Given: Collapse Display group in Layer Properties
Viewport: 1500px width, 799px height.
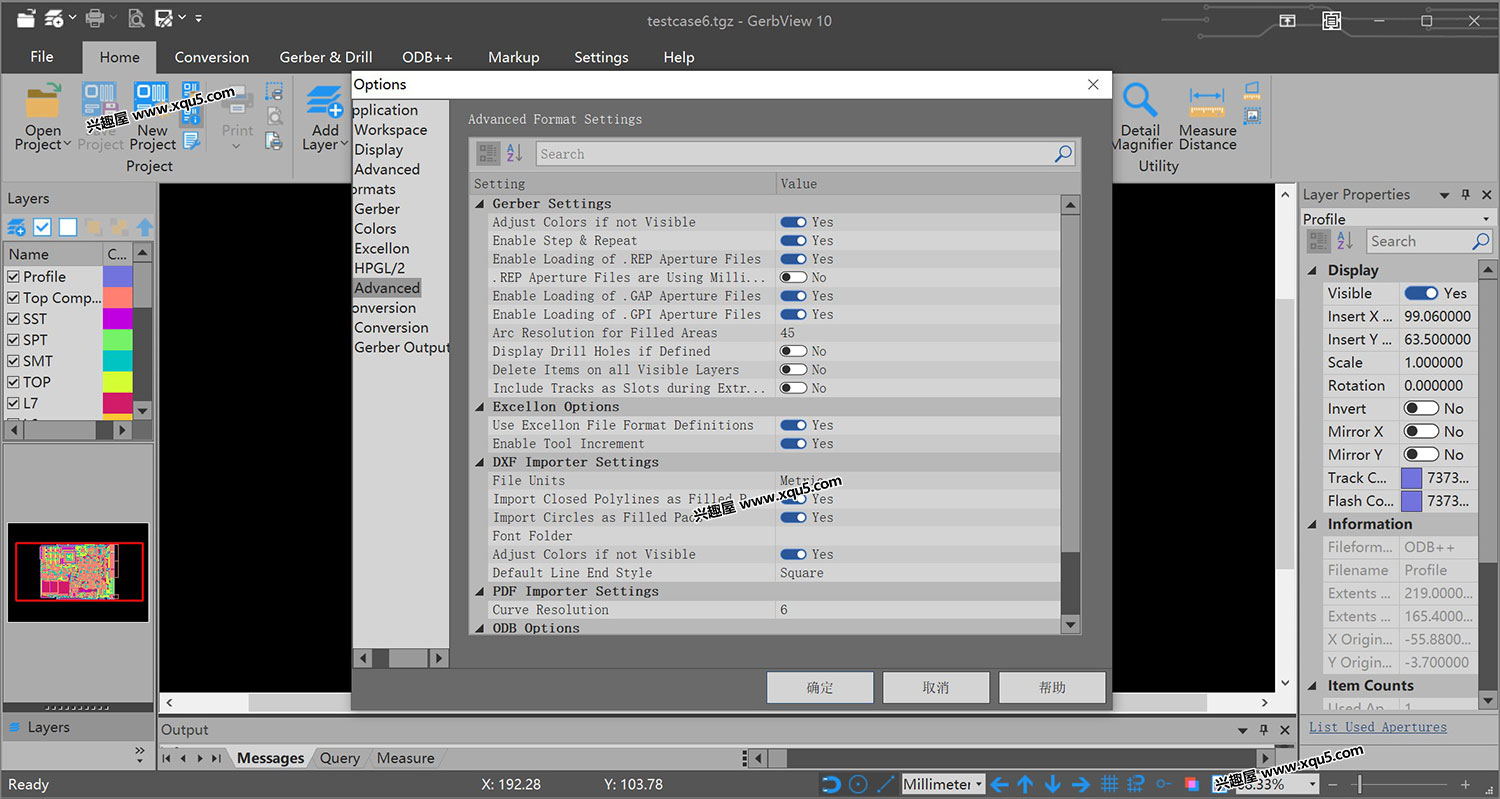Looking at the screenshot, I should (x=1313, y=270).
